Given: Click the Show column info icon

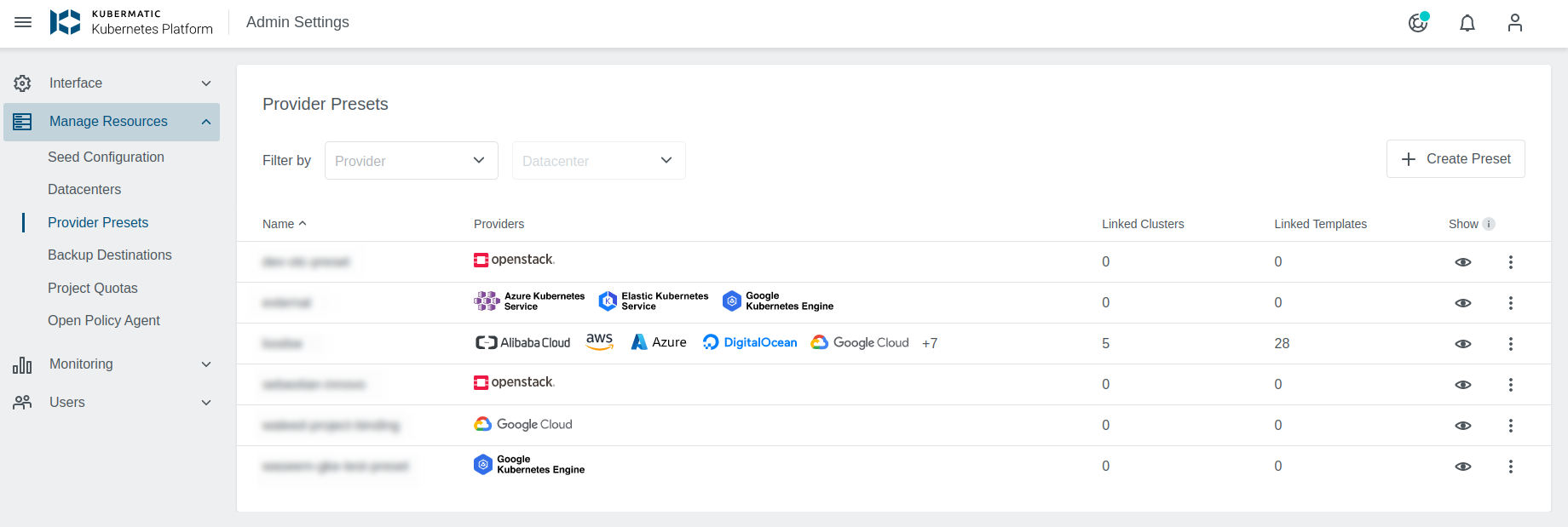Looking at the screenshot, I should 1489,224.
